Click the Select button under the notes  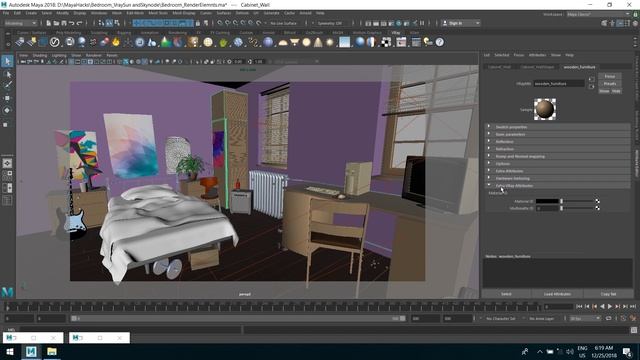[506, 294]
